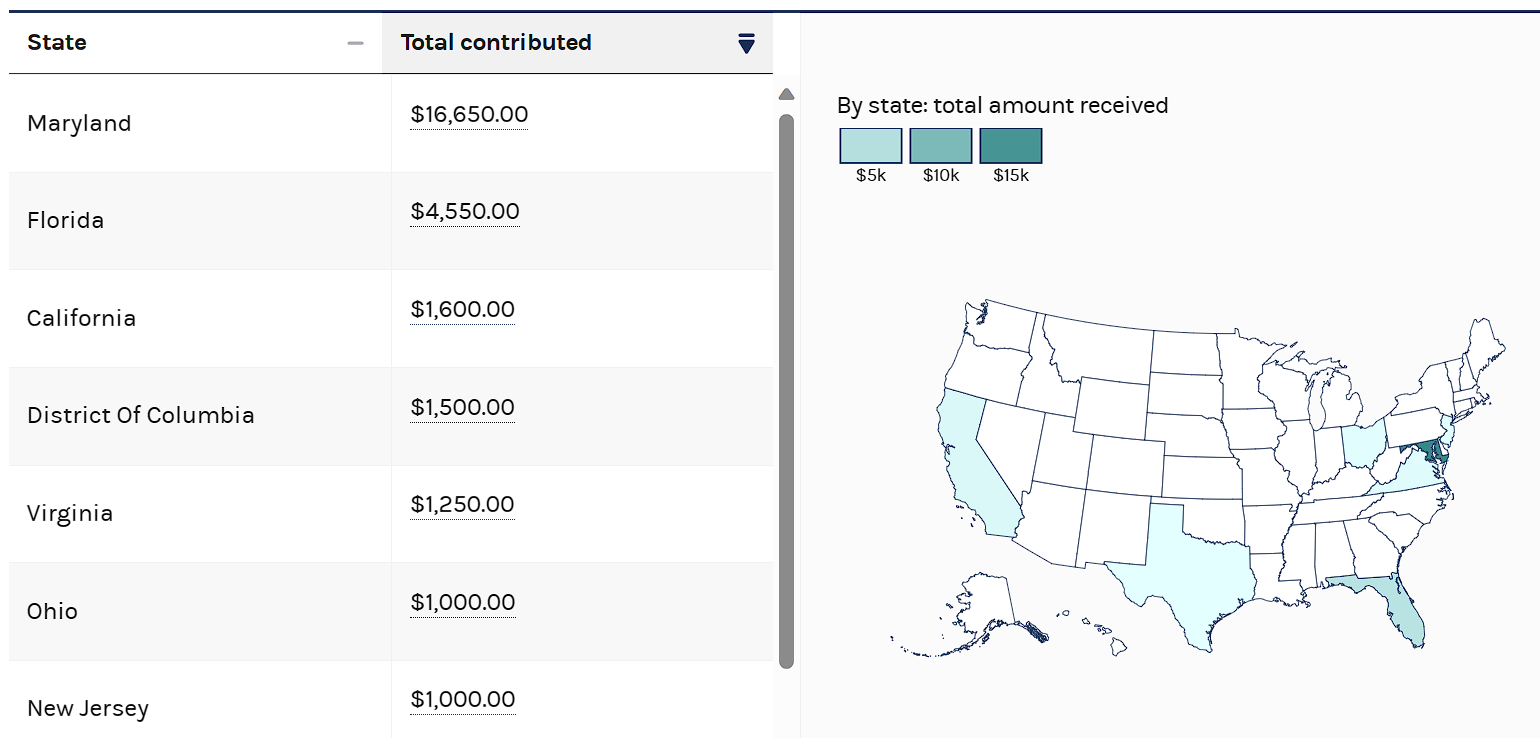Open Ohio's $1,000.00 contribution link
Image resolution: width=1540 pixels, height=738 pixels.
coord(462,603)
